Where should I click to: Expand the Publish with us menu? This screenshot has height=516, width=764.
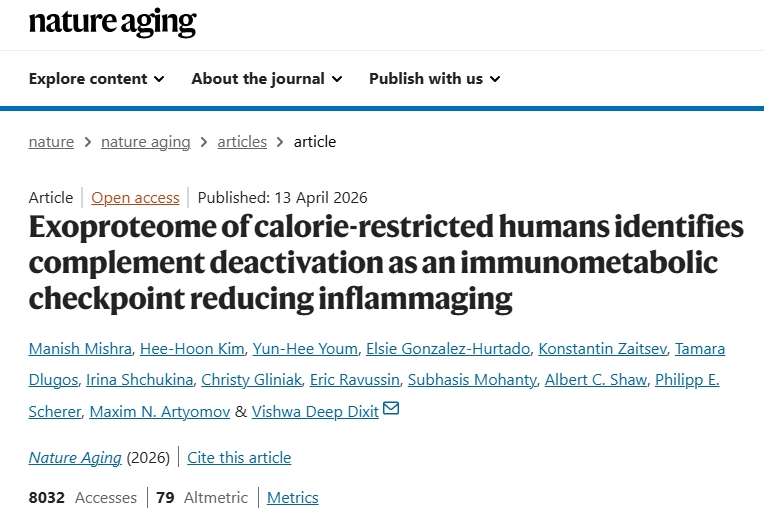(434, 79)
